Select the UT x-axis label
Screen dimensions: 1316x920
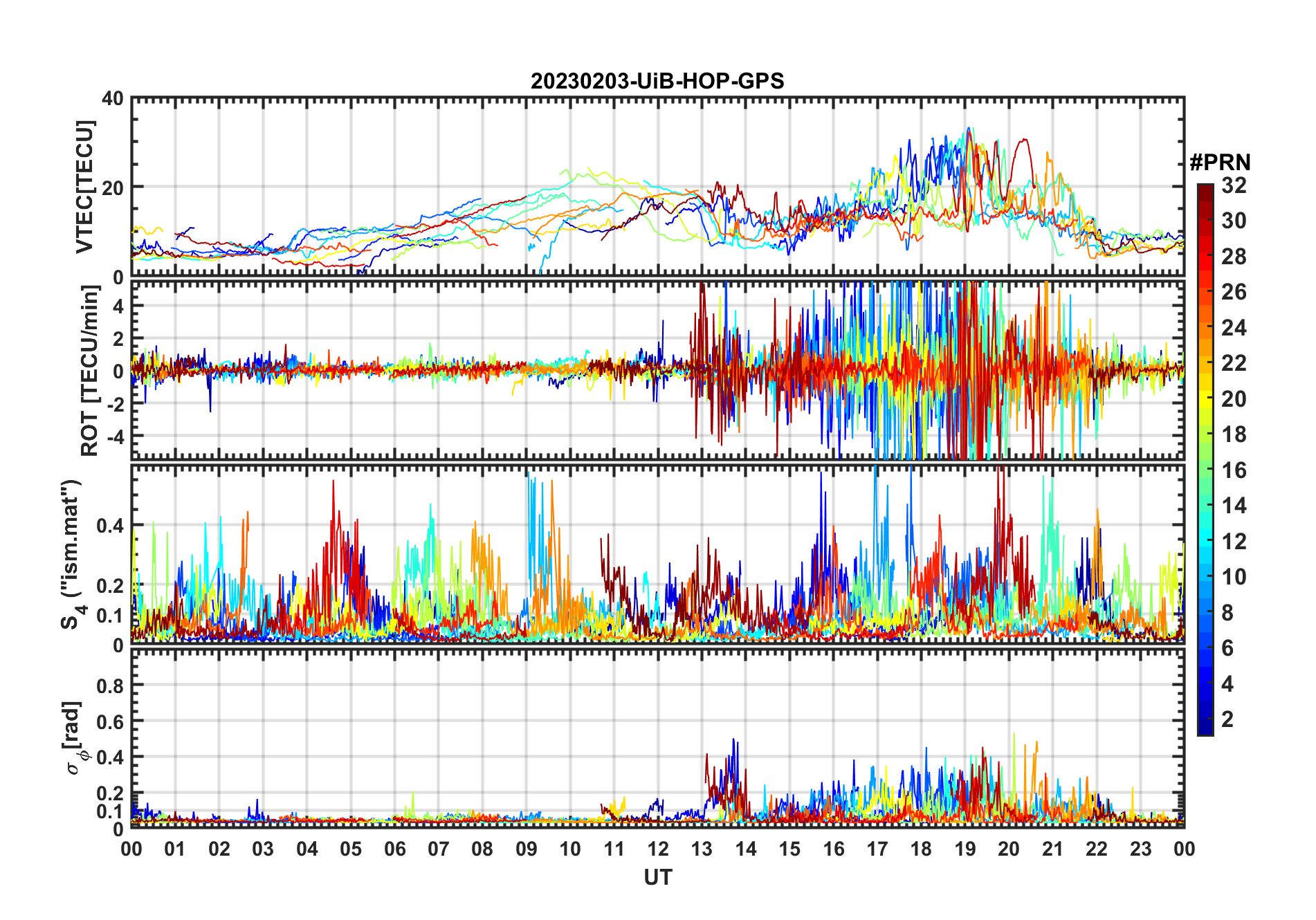pyautogui.click(x=657, y=877)
